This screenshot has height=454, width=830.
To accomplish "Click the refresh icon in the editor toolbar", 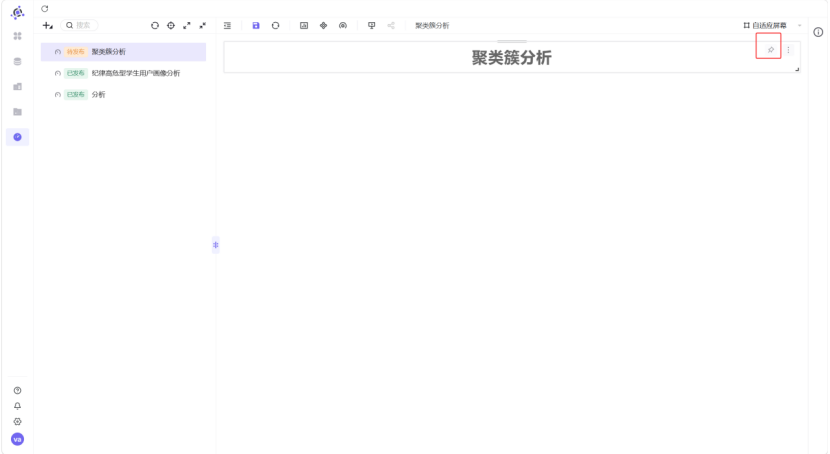I will [275, 25].
